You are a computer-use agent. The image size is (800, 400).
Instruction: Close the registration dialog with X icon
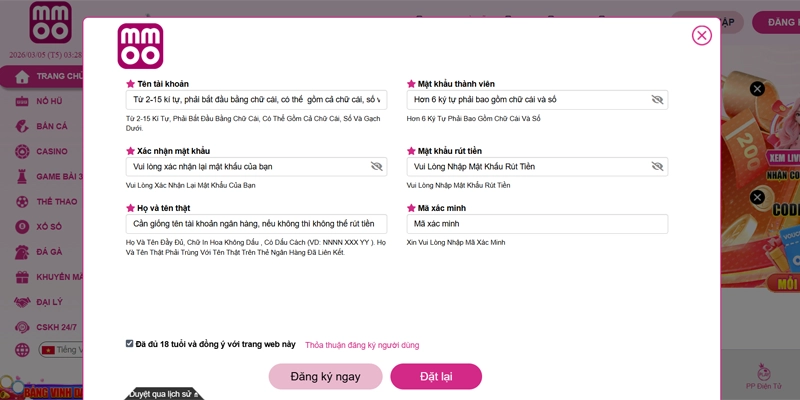click(702, 36)
